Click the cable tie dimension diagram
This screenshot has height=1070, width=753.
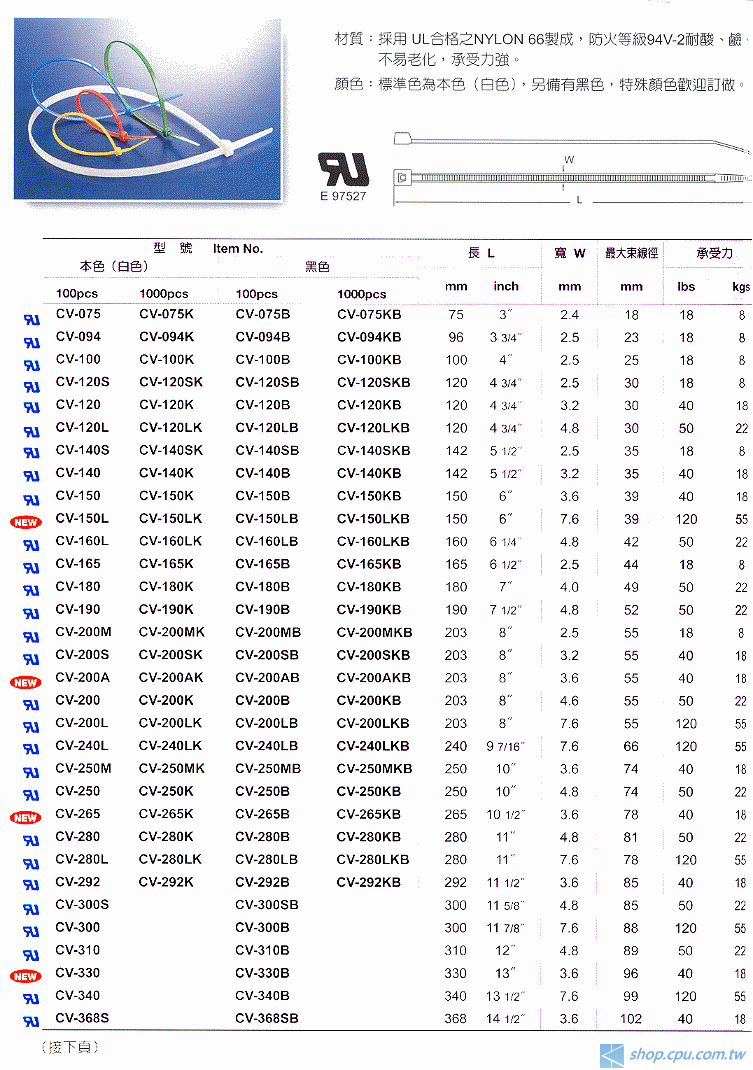pos(570,170)
